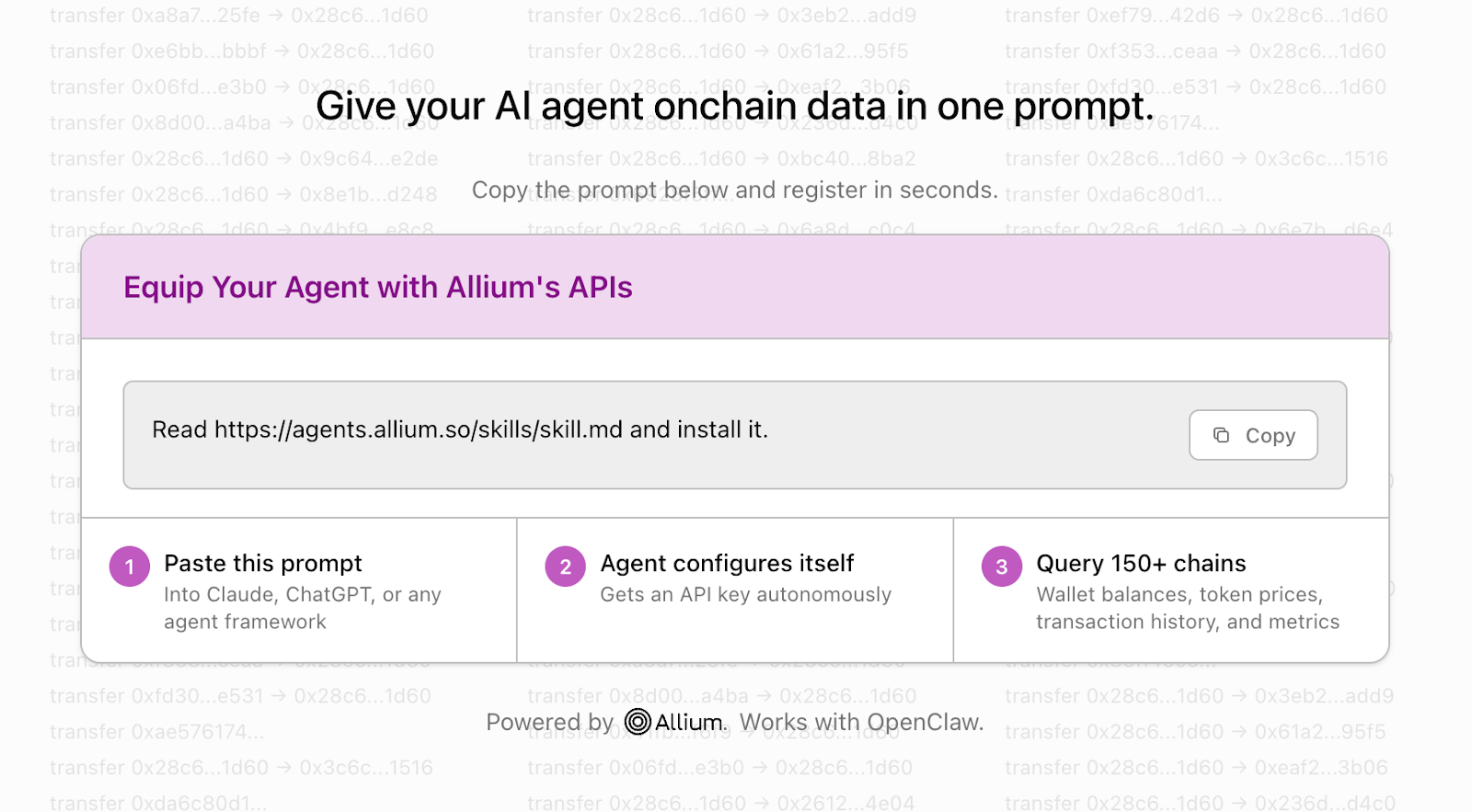Open the Allium brand name link
Screen dimensions: 1472x812
pyautogui.click(x=690, y=723)
